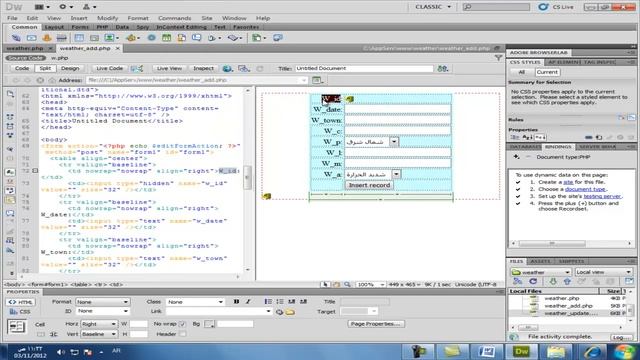Click the Refresh icon in Address bar
This screenshot has width=640, height=360.
[40, 80]
